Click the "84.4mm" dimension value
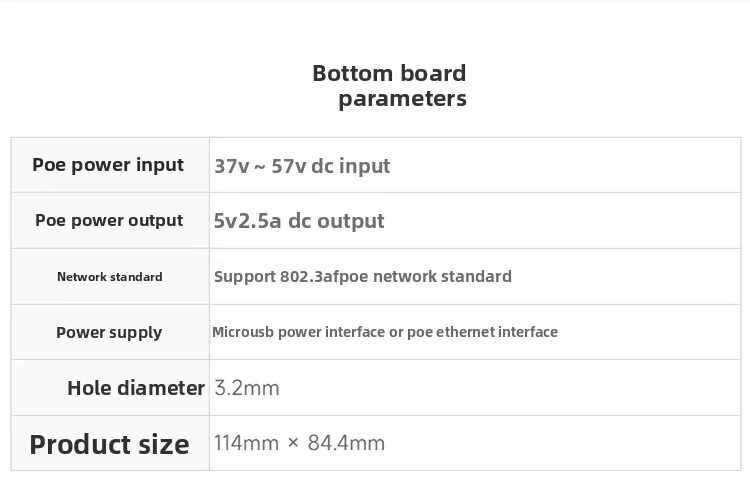 346,443
